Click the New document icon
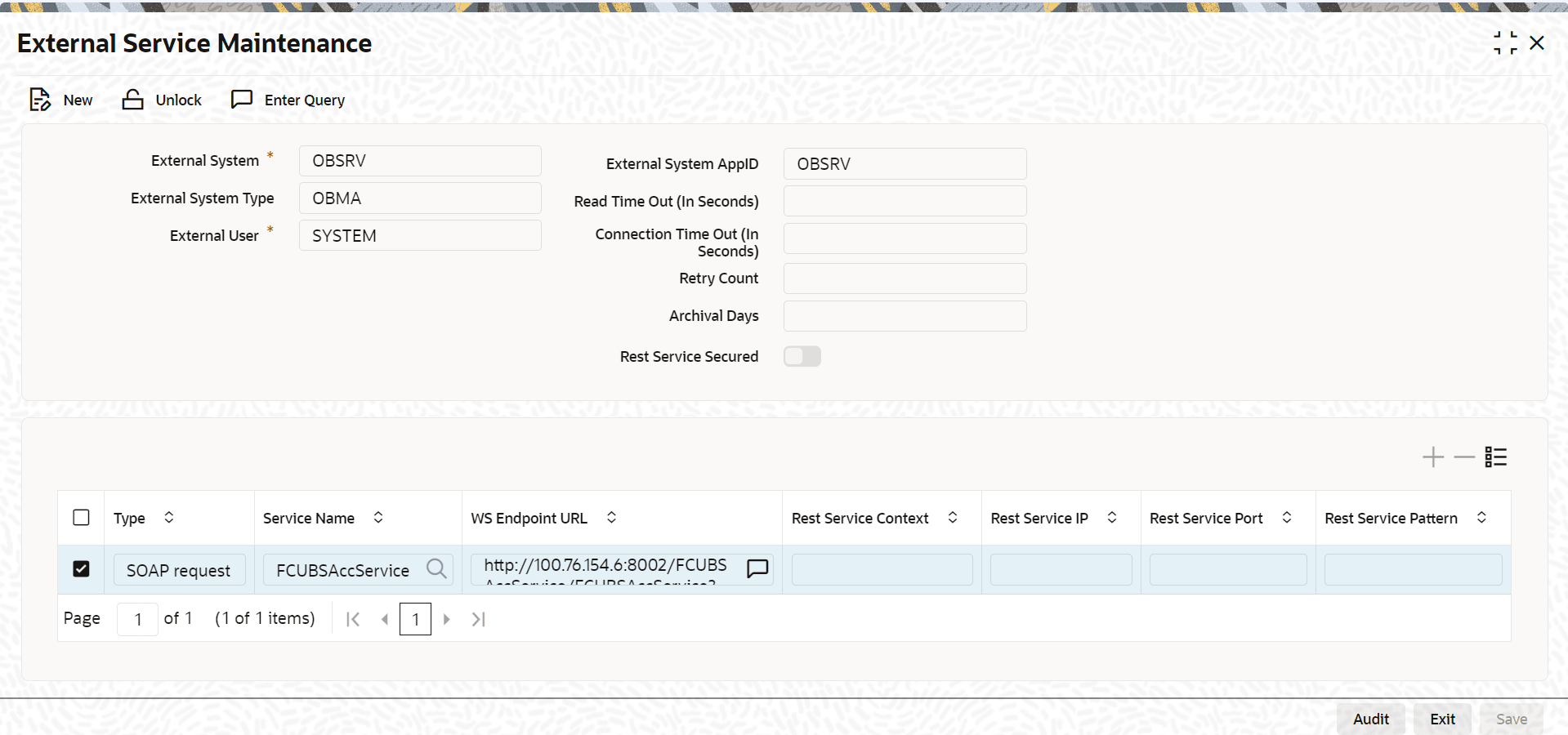Screen dimensions: 1568x735 pos(40,100)
